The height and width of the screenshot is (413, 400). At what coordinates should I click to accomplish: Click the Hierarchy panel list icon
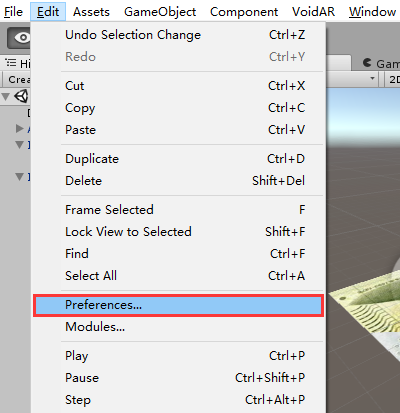tap(11, 62)
